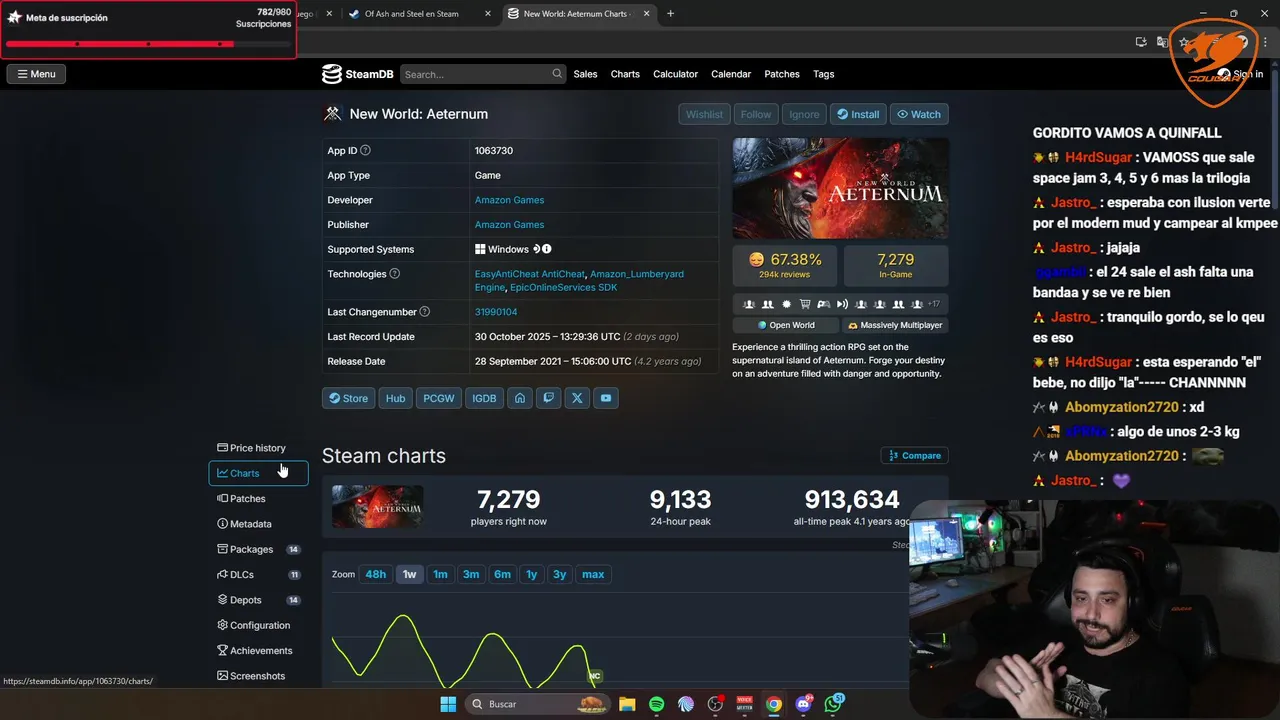Select the 6m zoom range

(502, 574)
